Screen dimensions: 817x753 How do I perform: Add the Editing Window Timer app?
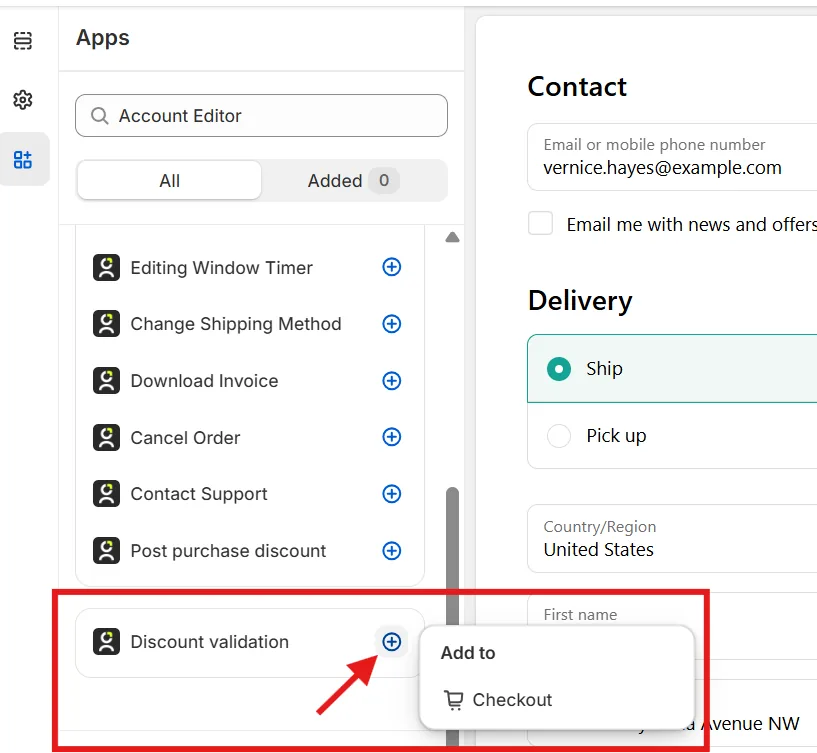[x=391, y=267]
